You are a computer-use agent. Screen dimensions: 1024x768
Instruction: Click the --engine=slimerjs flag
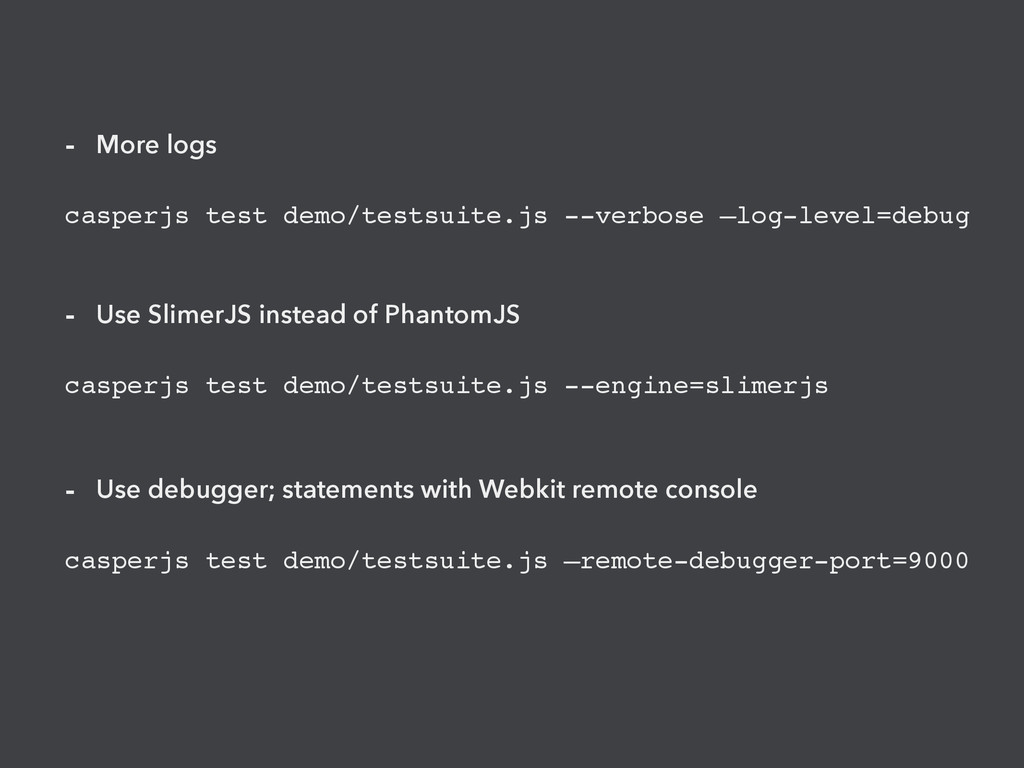pos(696,386)
